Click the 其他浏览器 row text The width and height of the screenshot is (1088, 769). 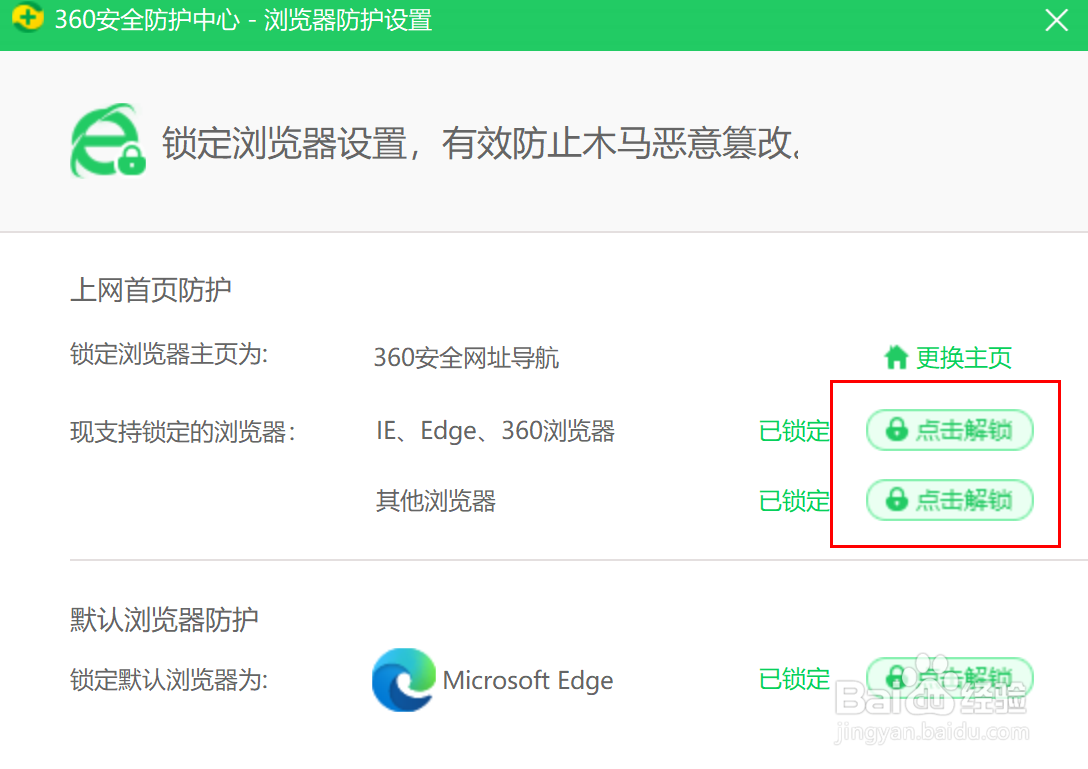436,500
